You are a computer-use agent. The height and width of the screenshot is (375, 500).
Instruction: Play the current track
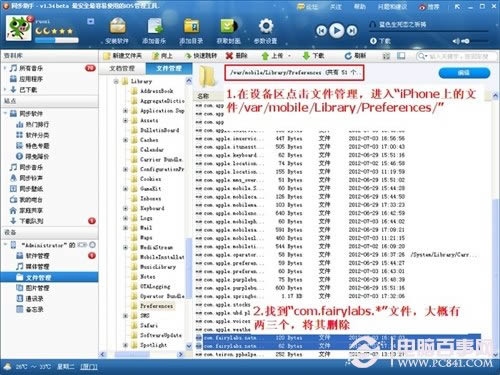(337, 31)
